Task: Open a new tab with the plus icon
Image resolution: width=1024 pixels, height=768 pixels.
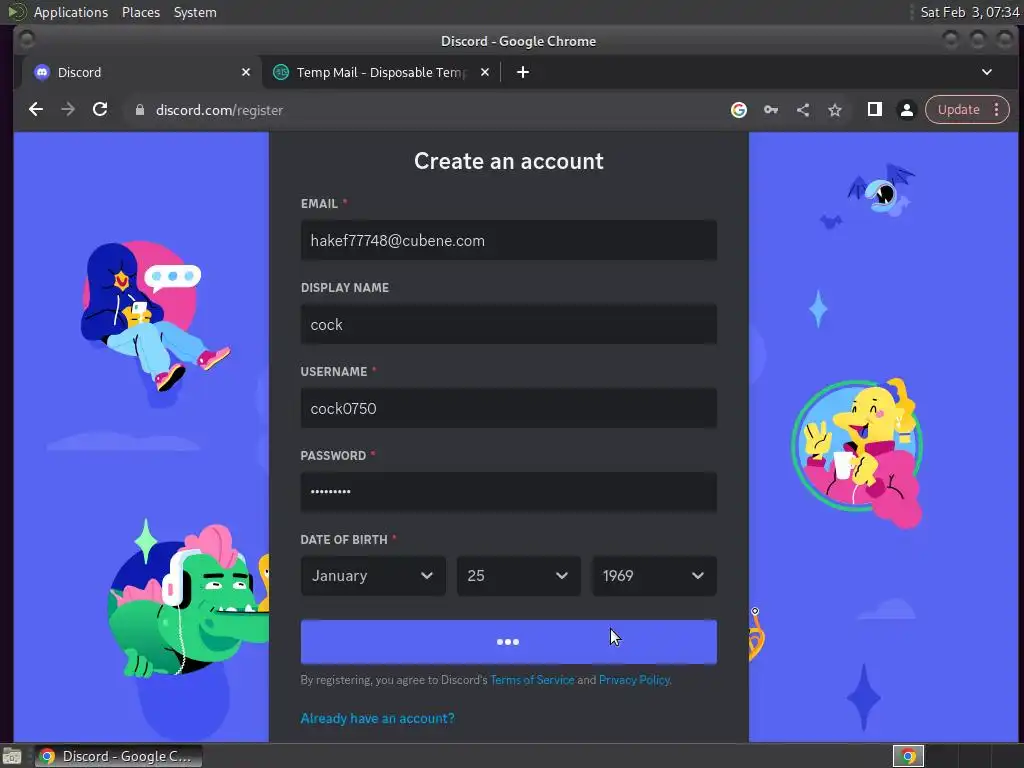Action: pyautogui.click(x=522, y=72)
